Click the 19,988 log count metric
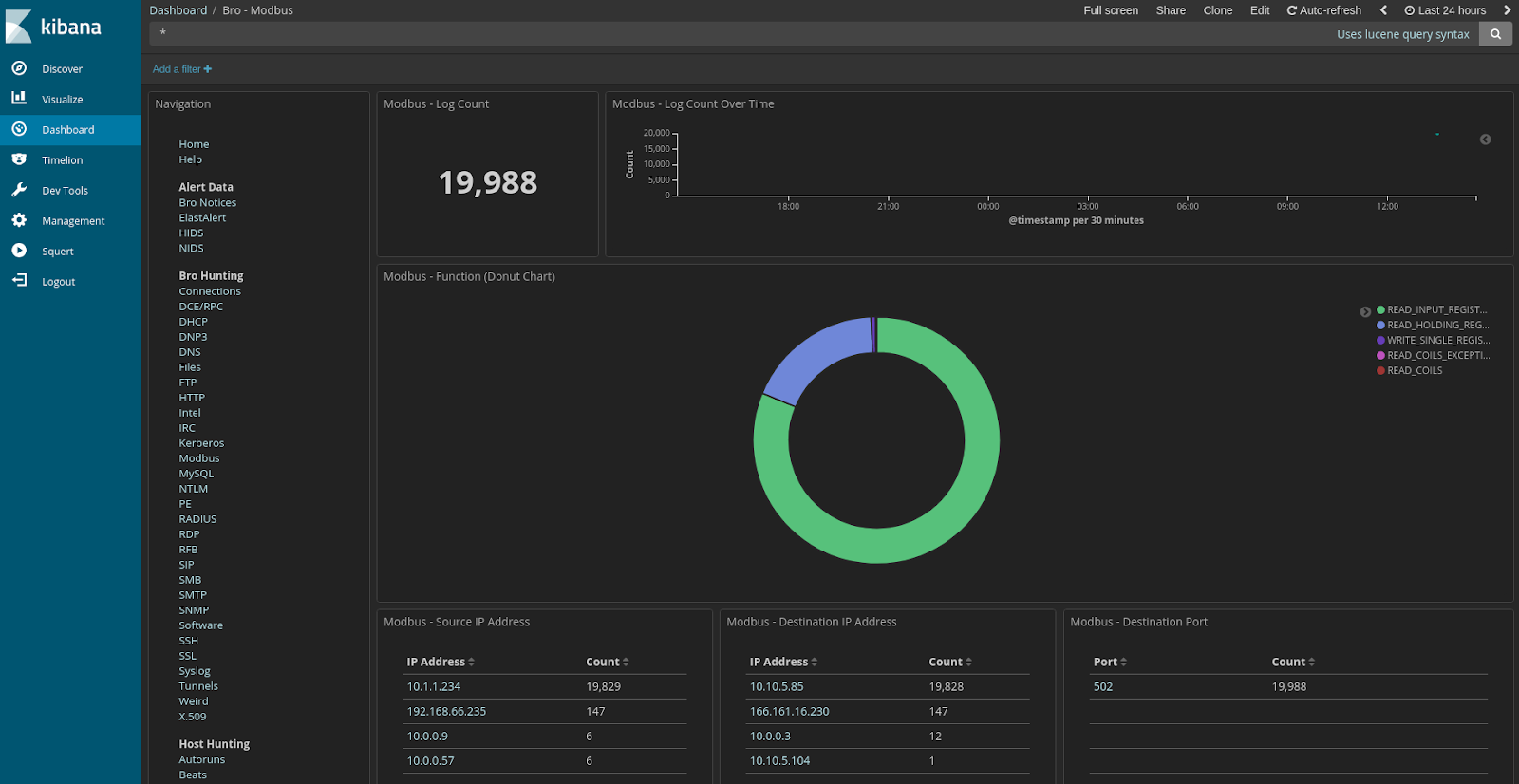 [x=488, y=182]
